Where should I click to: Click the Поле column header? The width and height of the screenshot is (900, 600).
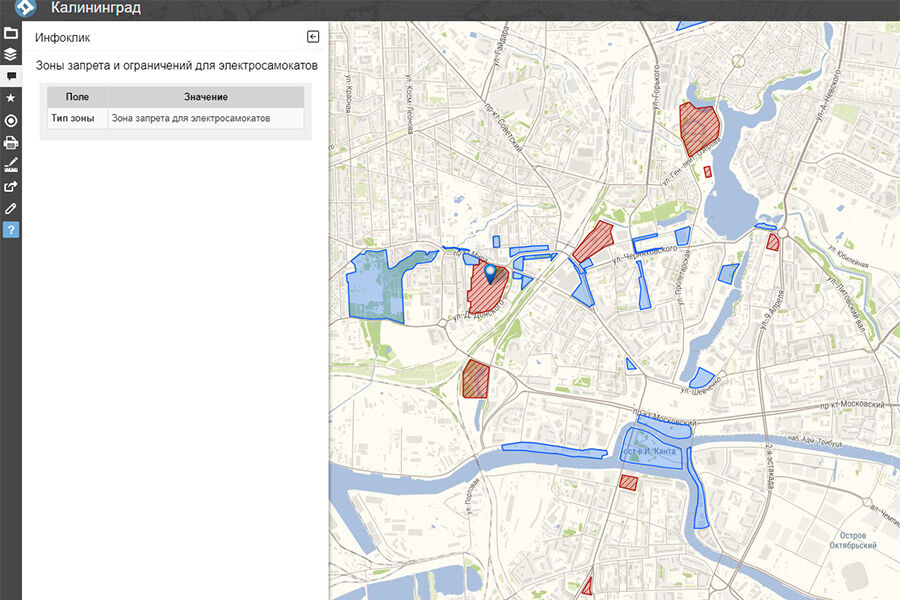(x=77, y=97)
